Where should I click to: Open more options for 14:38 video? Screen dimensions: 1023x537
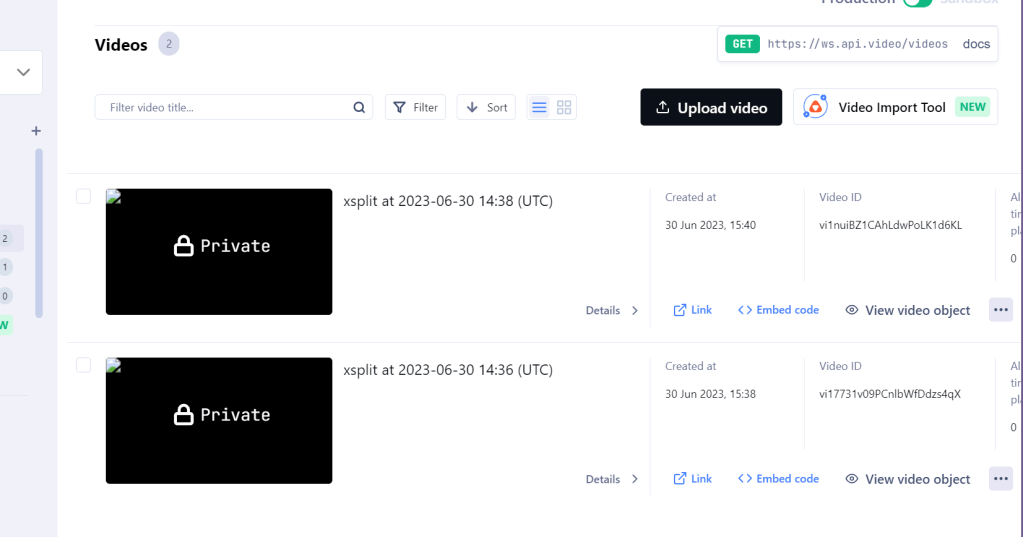(1001, 310)
